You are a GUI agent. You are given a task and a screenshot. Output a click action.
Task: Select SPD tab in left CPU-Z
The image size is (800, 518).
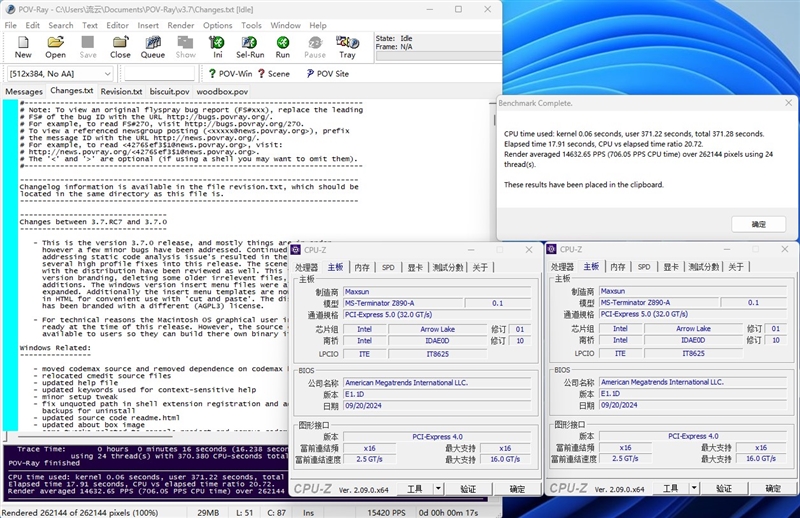click(x=388, y=267)
